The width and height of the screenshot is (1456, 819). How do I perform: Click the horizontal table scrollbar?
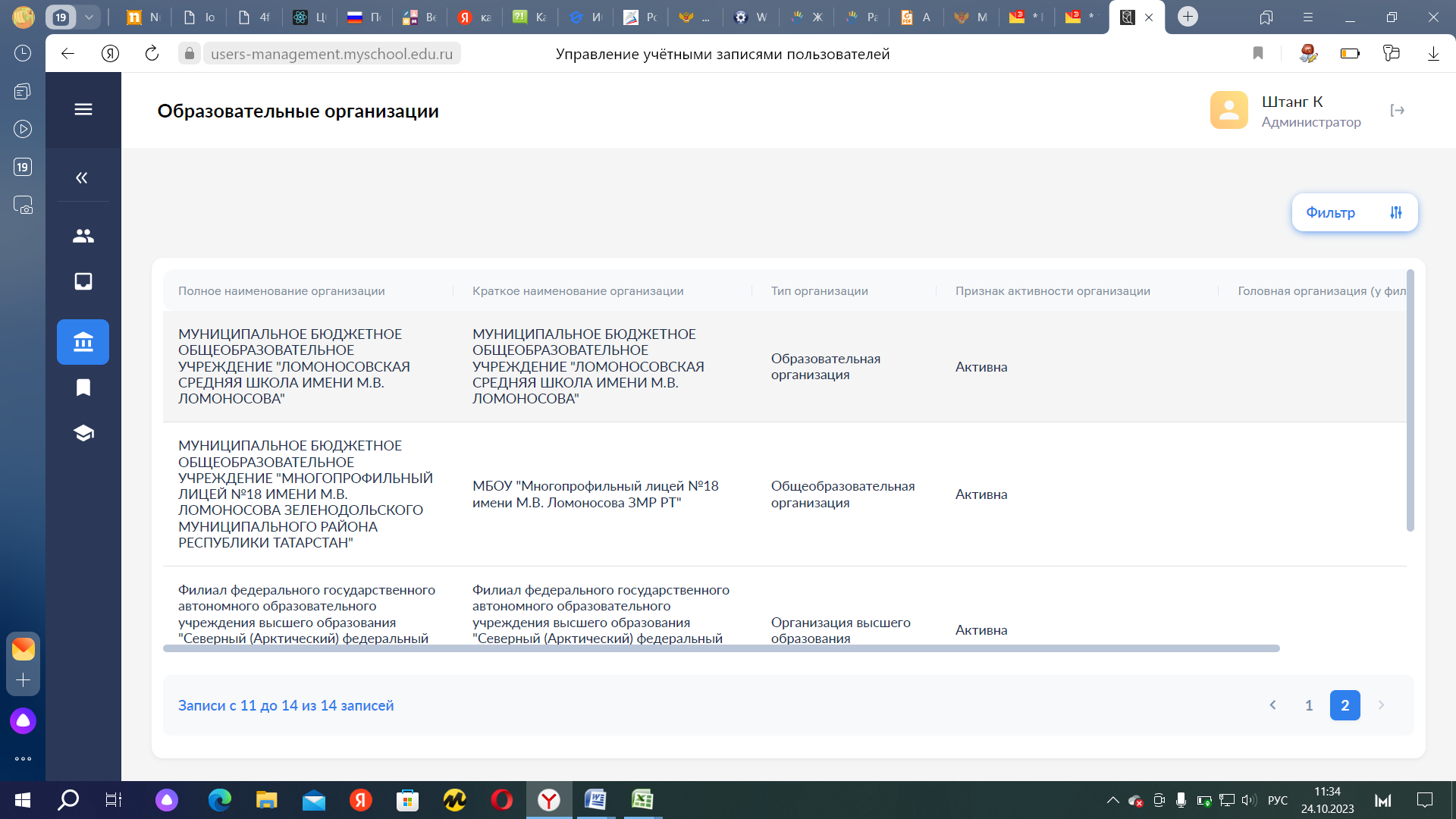(x=721, y=648)
